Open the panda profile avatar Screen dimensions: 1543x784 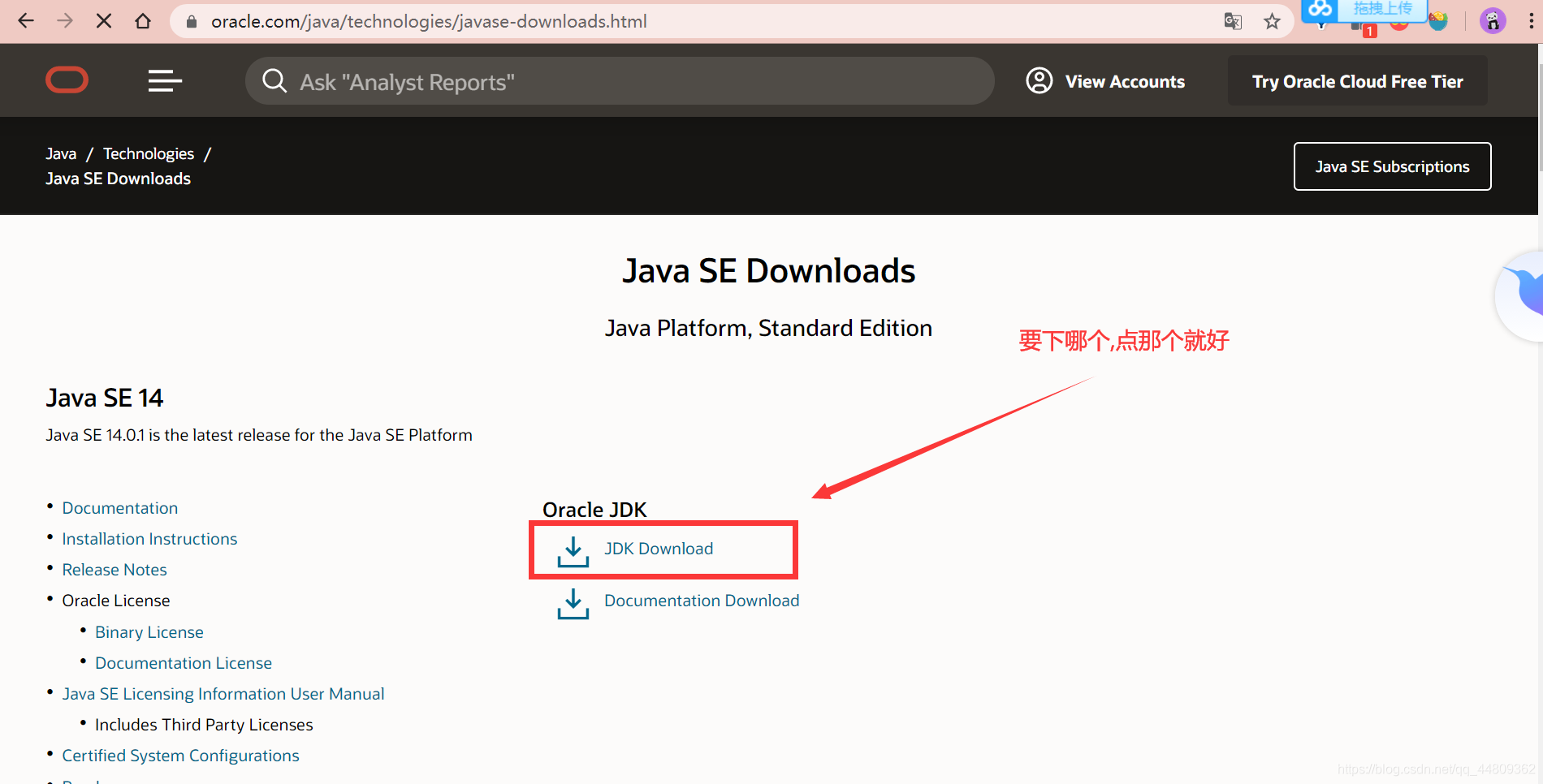tap(1493, 21)
